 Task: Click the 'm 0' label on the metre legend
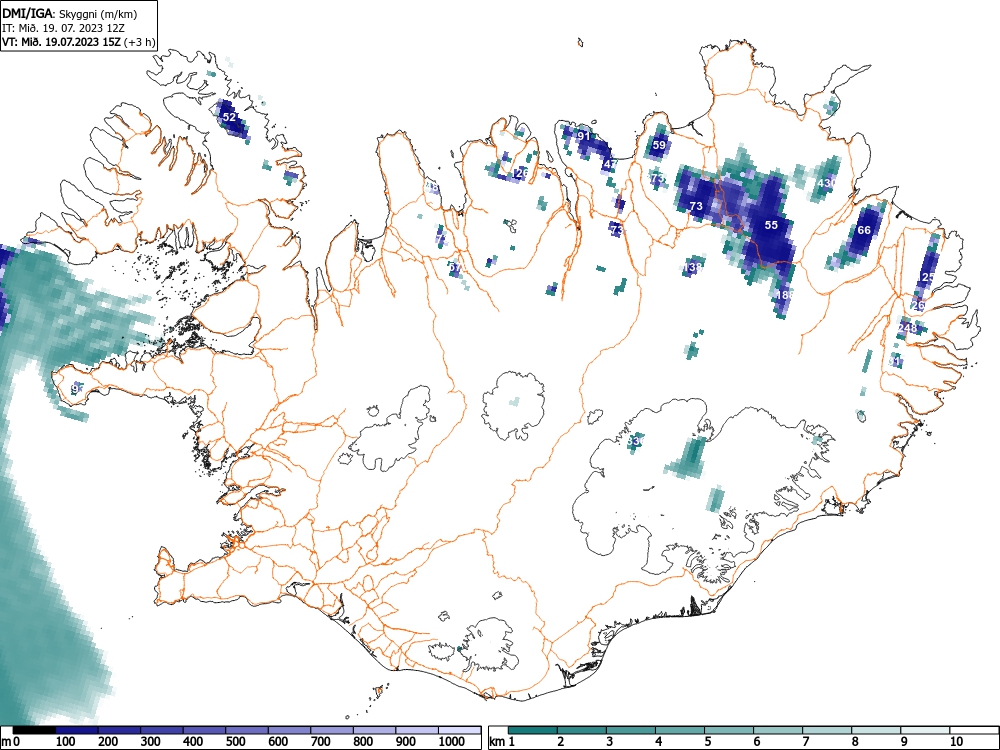point(11,742)
